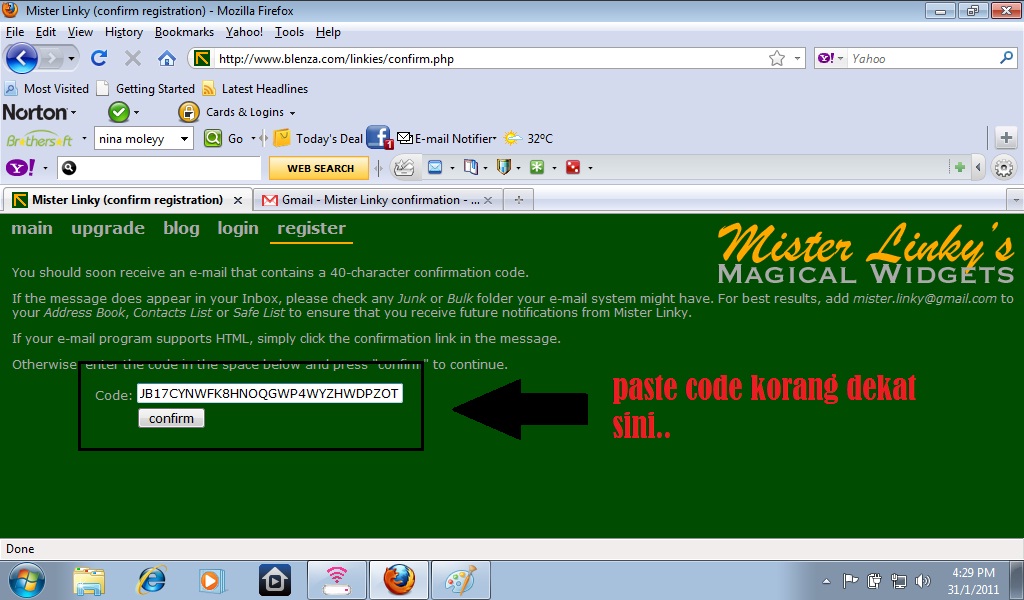The image size is (1024, 600).
Task: Click the green asterisk toolbar icon
Action: click(537, 168)
